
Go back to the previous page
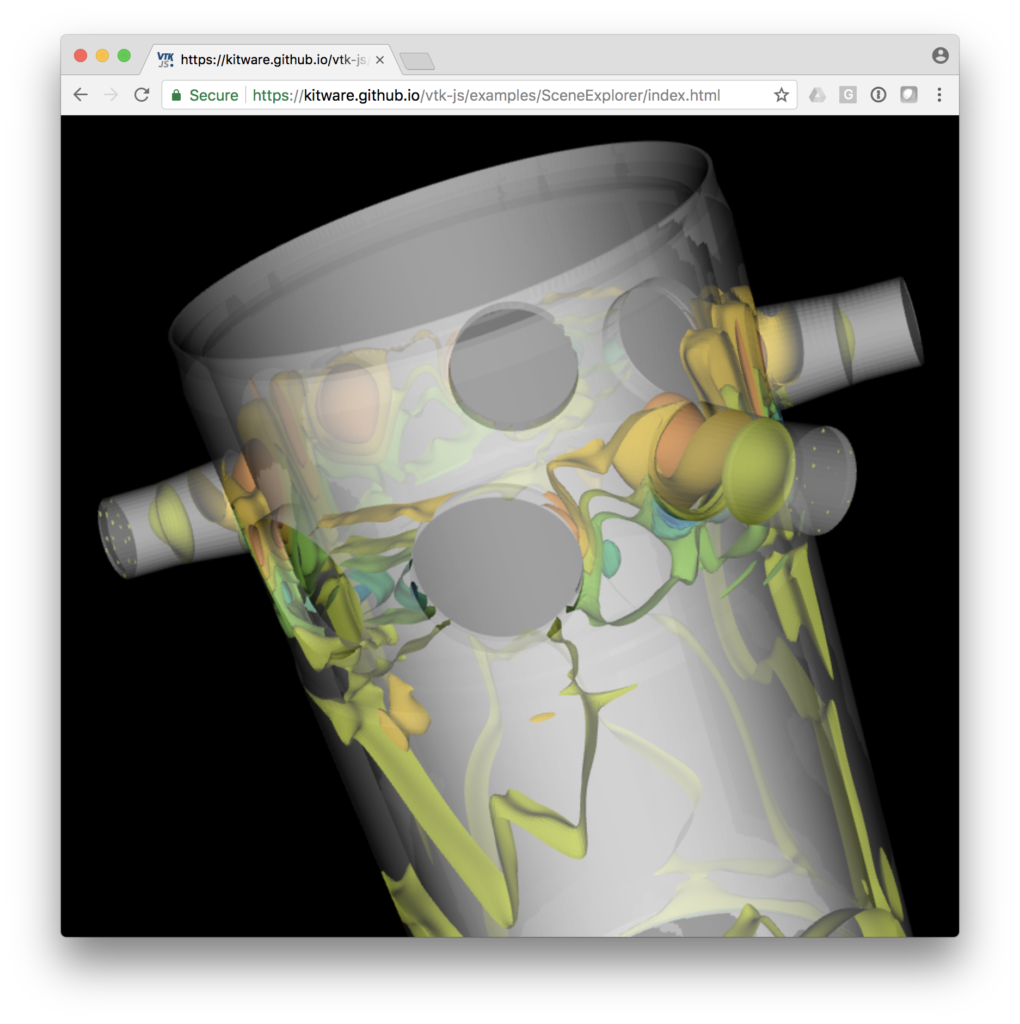(x=81, y=95)
